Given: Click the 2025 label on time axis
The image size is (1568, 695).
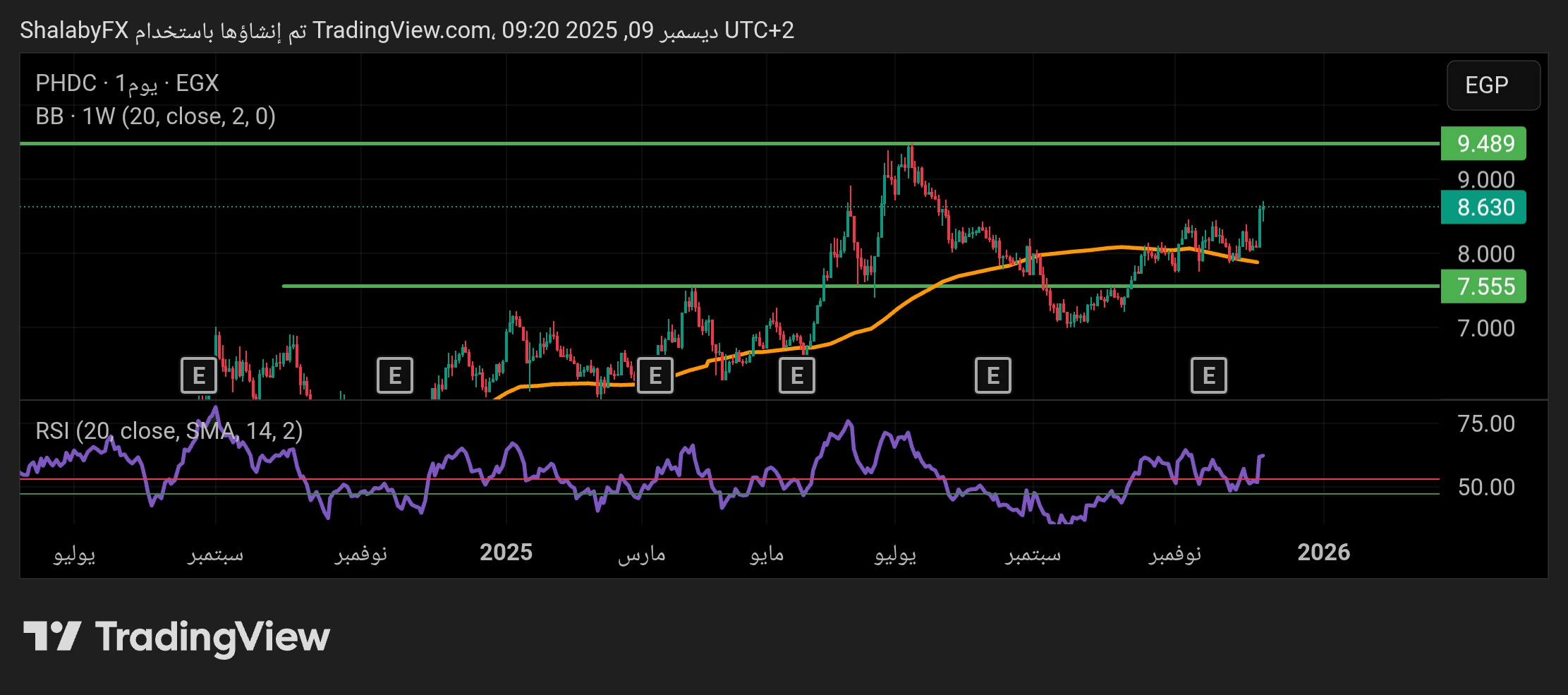Looking at the screenshot, I should (506, 552).
